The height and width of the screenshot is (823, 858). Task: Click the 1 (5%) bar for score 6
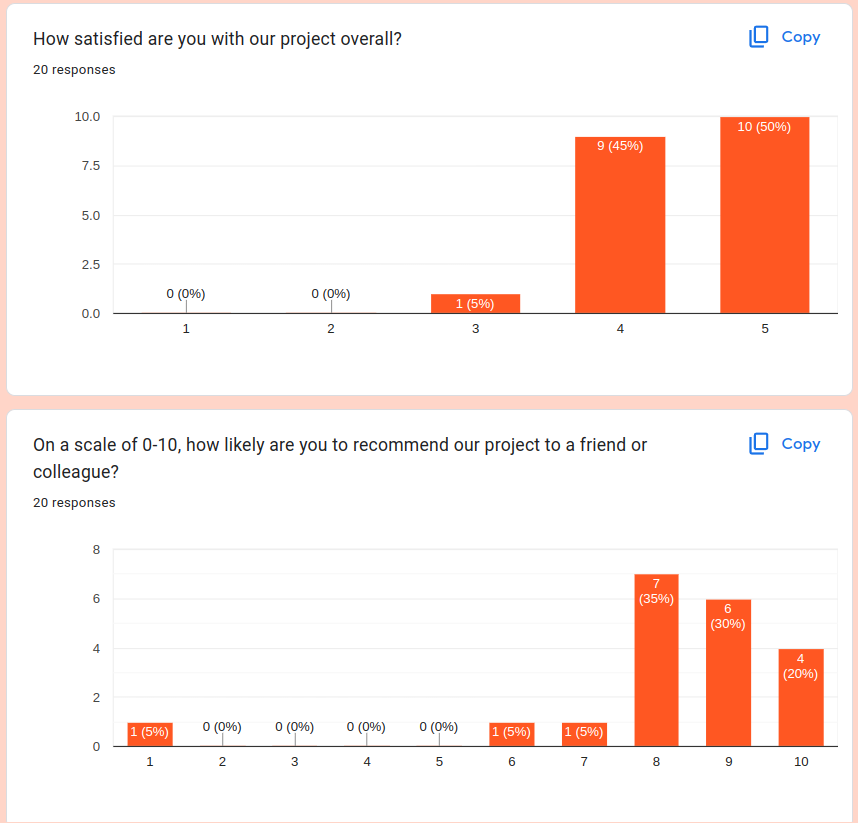pos(512,734)
